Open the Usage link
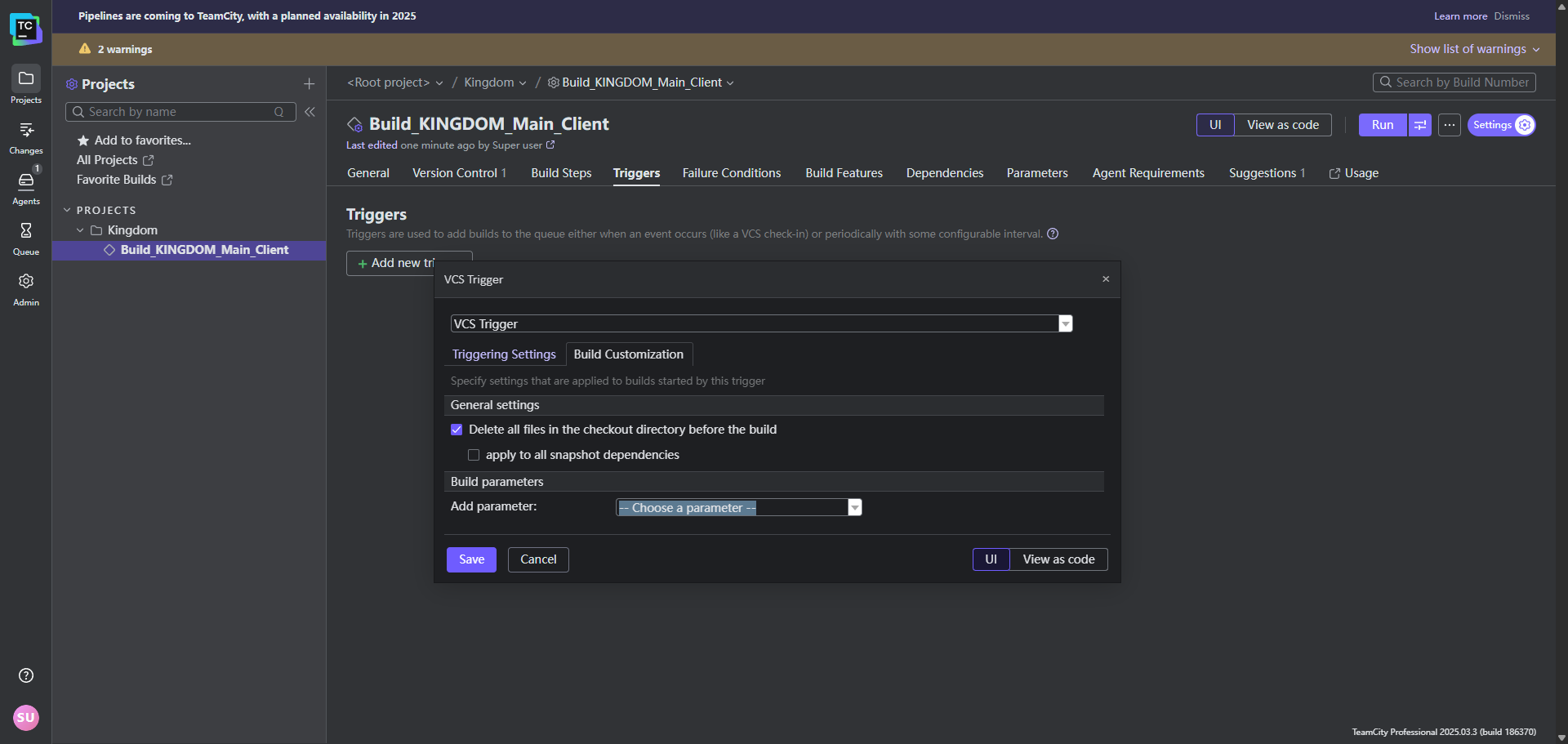 [1354, 173]
